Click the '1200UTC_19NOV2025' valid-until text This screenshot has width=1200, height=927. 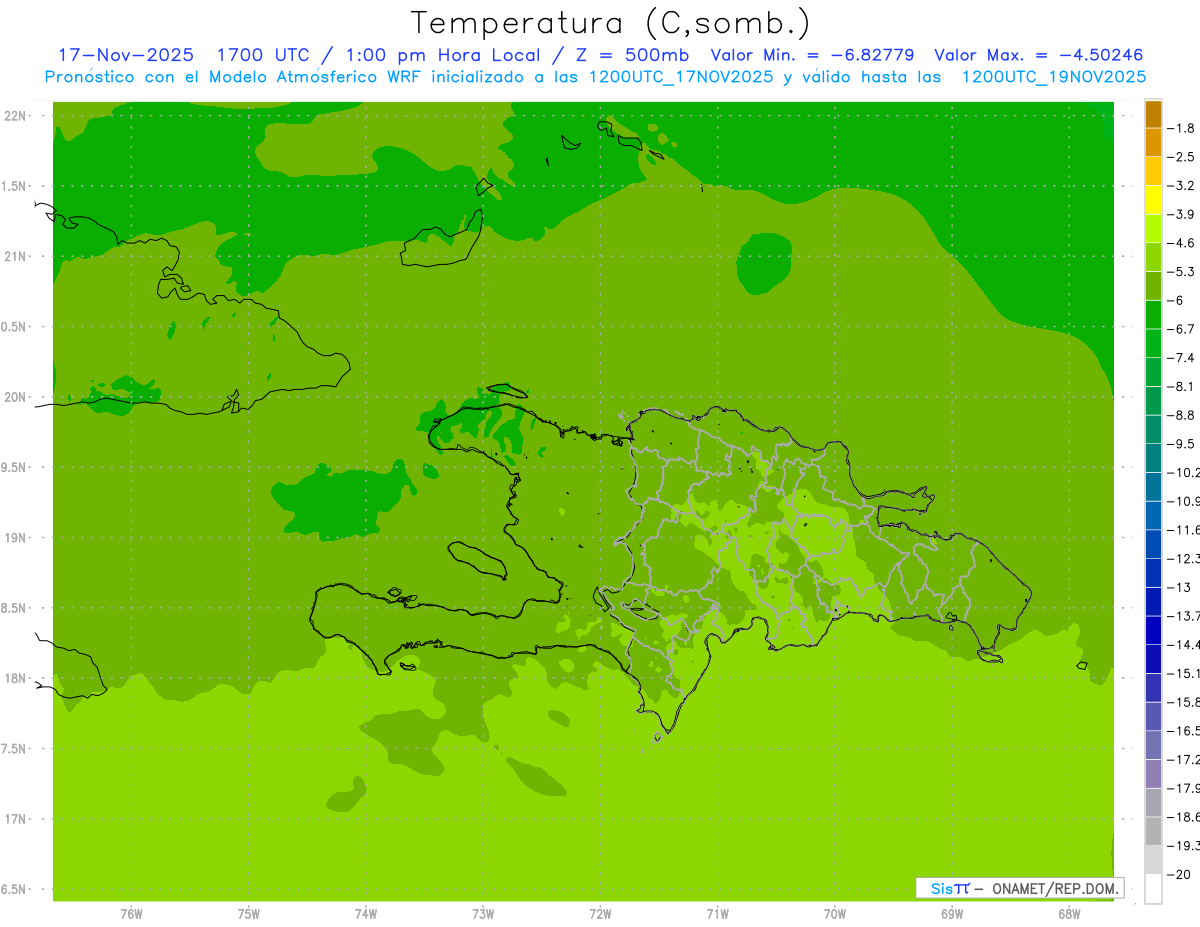pos(1053,76)
